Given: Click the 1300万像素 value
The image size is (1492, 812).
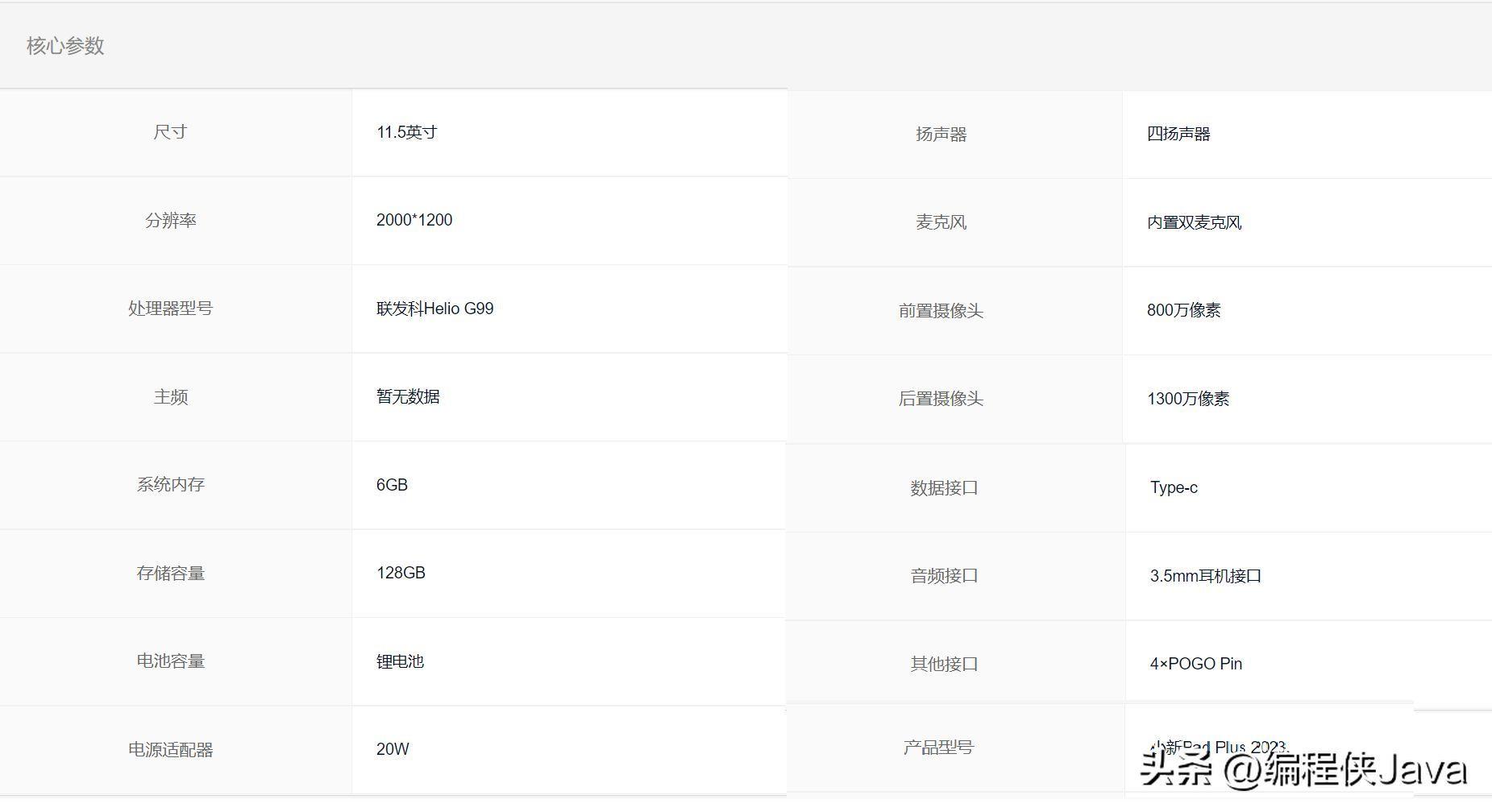Looking at the screenshot, I should click(x=1188, y=399).
